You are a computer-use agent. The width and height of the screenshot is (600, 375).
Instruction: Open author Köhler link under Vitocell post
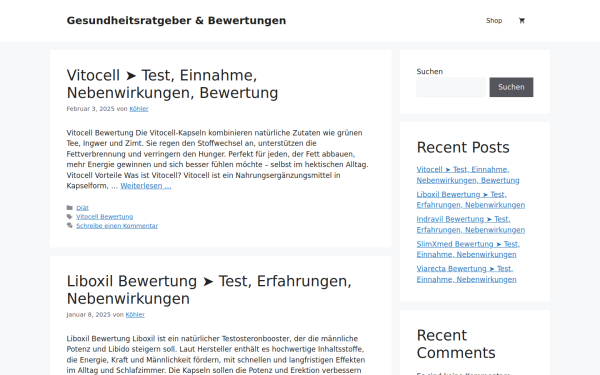click(139, 109)
